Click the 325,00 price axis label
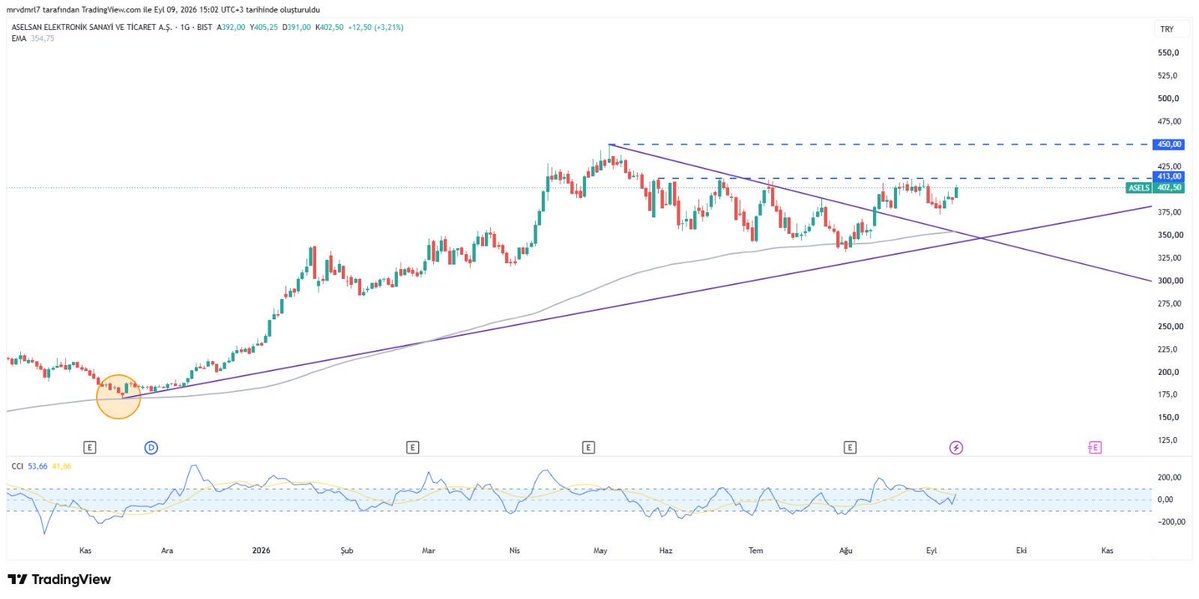The image size is (1199, 599). point(1171,259)
